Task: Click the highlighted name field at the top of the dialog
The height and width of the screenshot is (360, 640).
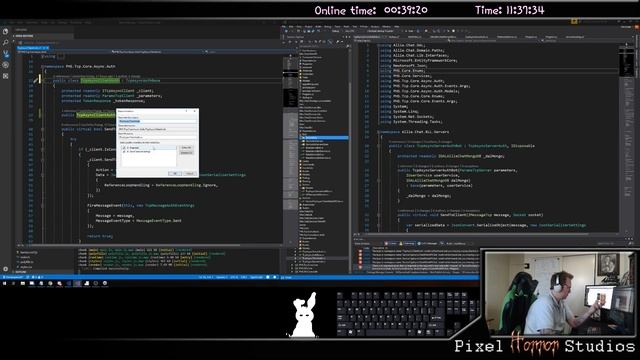Action: pyautogui.click(x=157, y=121)
